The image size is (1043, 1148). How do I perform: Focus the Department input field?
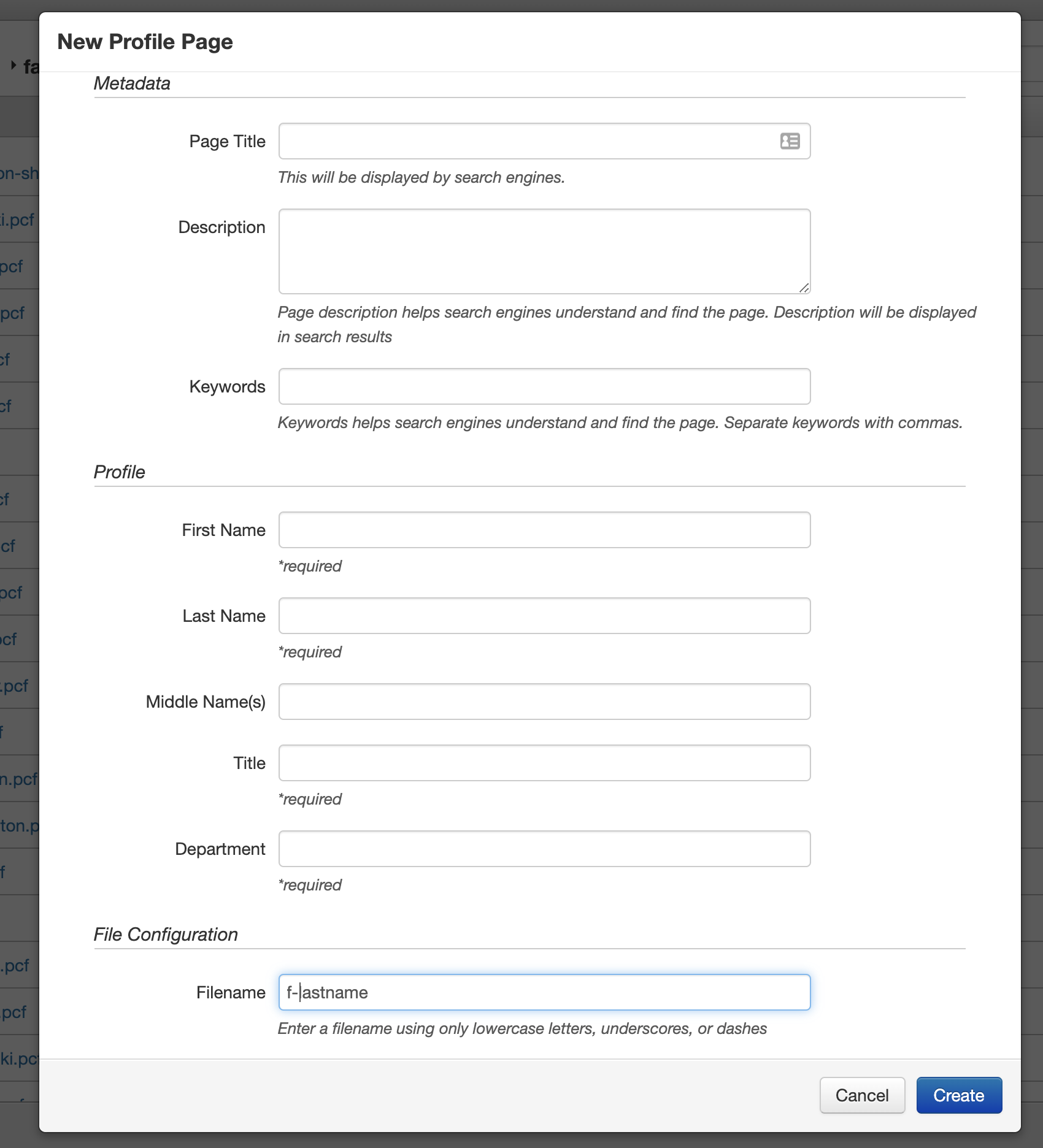[544, 849]
